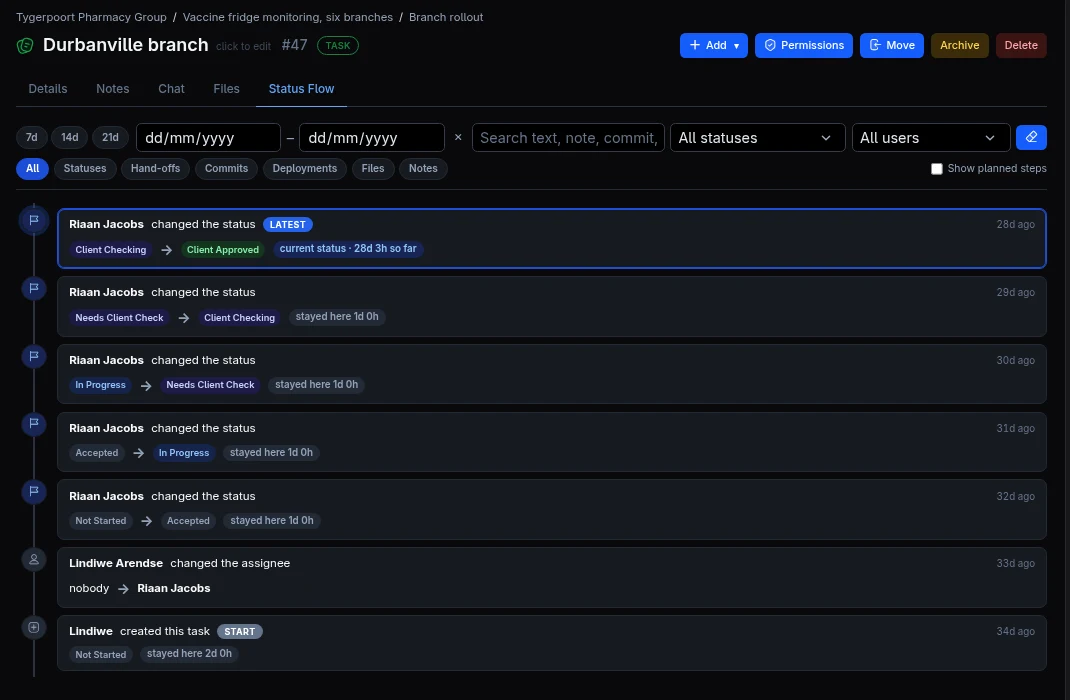The height and width of the screenshot is (700, 1070).
Task: Switch to the Notes tab
Action: (x=113, y=89)
